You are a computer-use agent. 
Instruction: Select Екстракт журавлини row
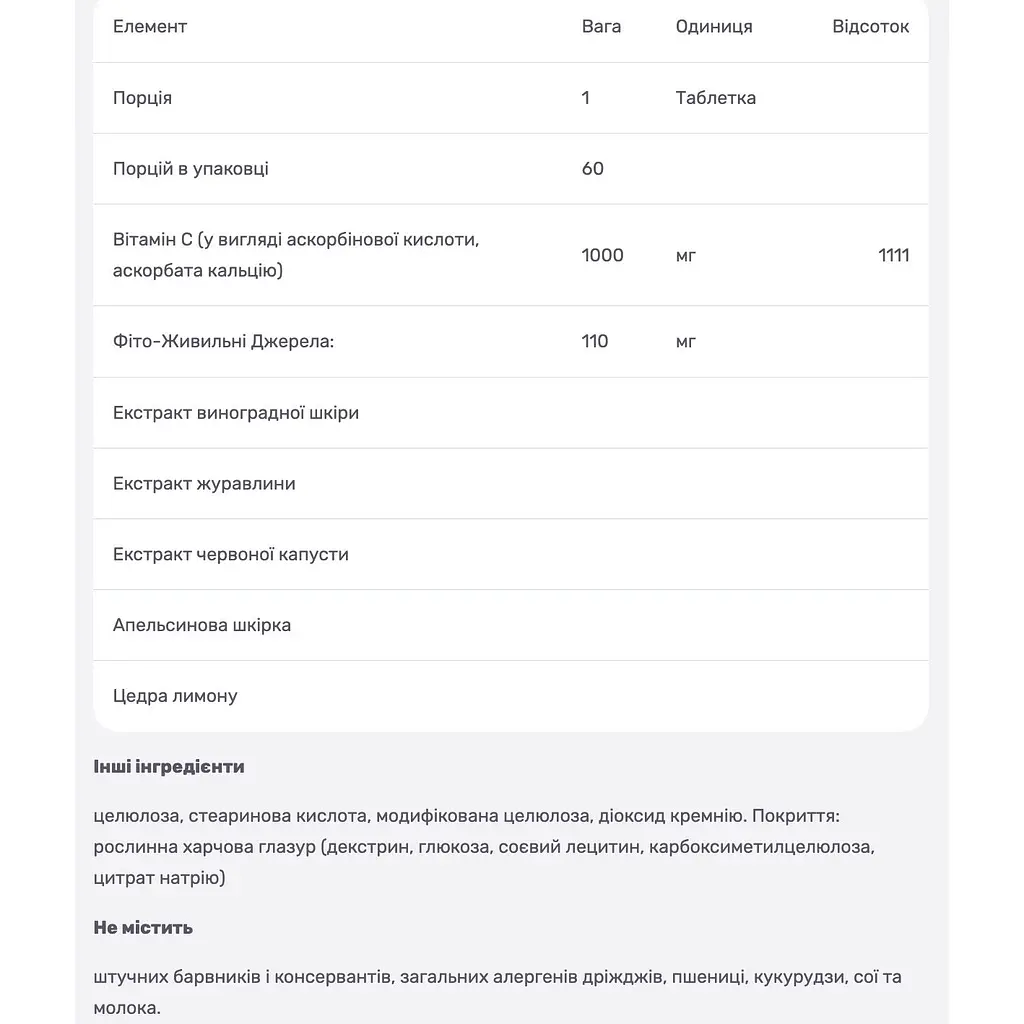[x=511, y=484]
